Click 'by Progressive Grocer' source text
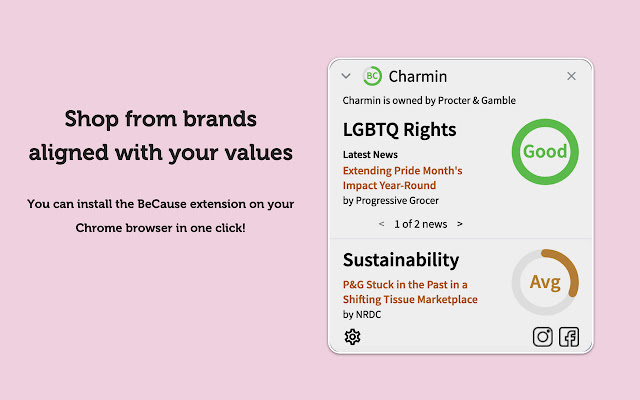This screenshot has width=640, height=400. pos(391,200)
